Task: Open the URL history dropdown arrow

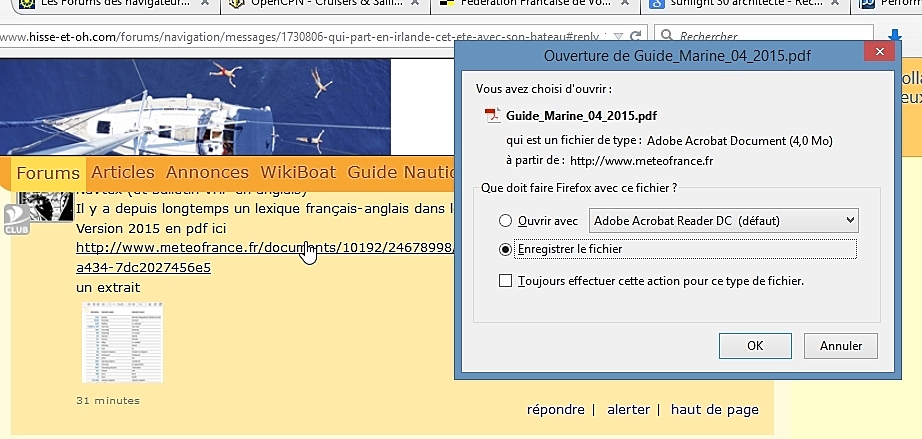Action: [618, 36]
